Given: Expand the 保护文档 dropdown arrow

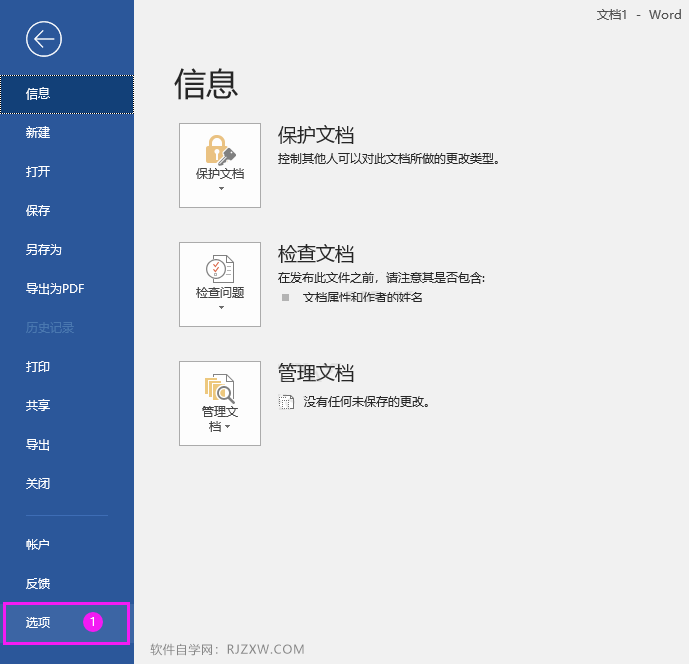Looking at the screenshot, I should (221, 189).
